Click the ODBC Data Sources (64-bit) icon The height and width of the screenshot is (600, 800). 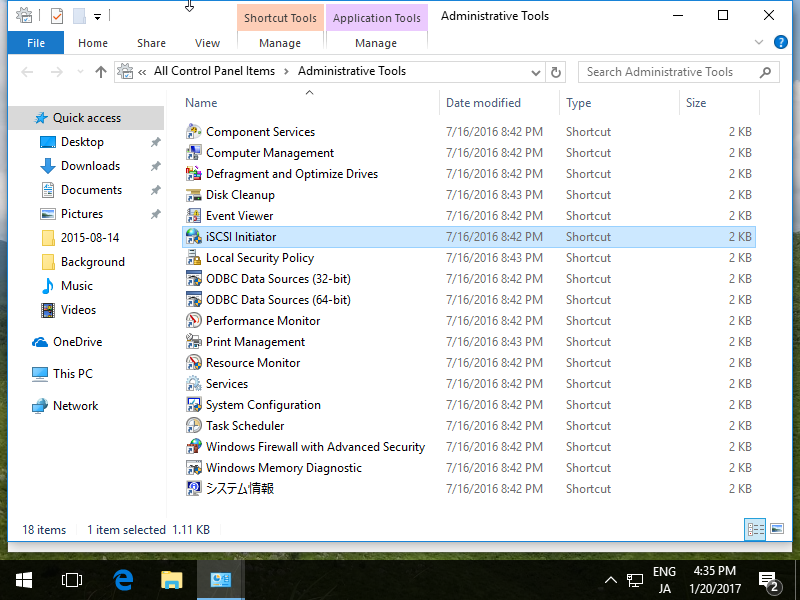[193, 299]
